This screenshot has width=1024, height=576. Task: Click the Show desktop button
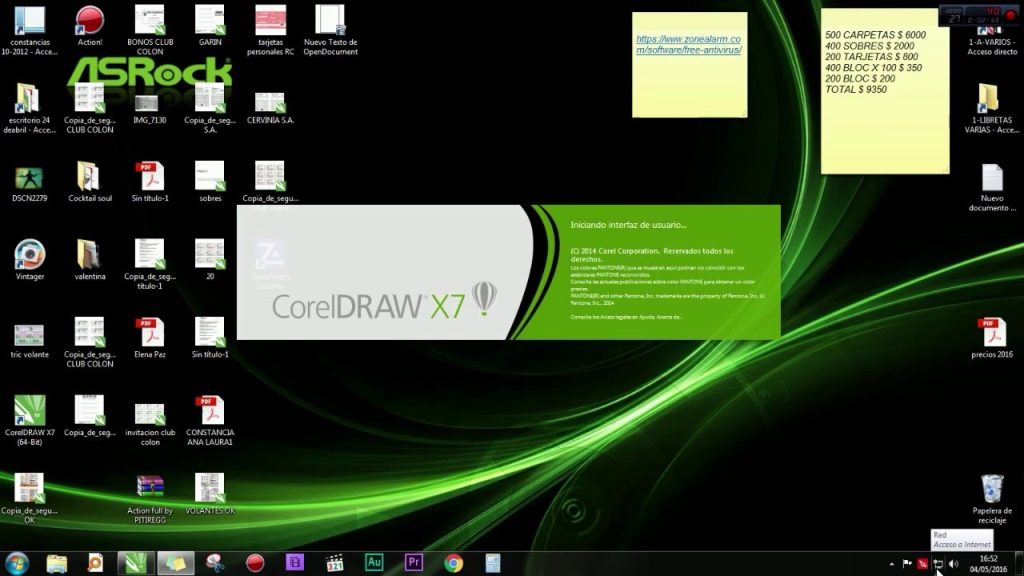(x=1019, y=564)
